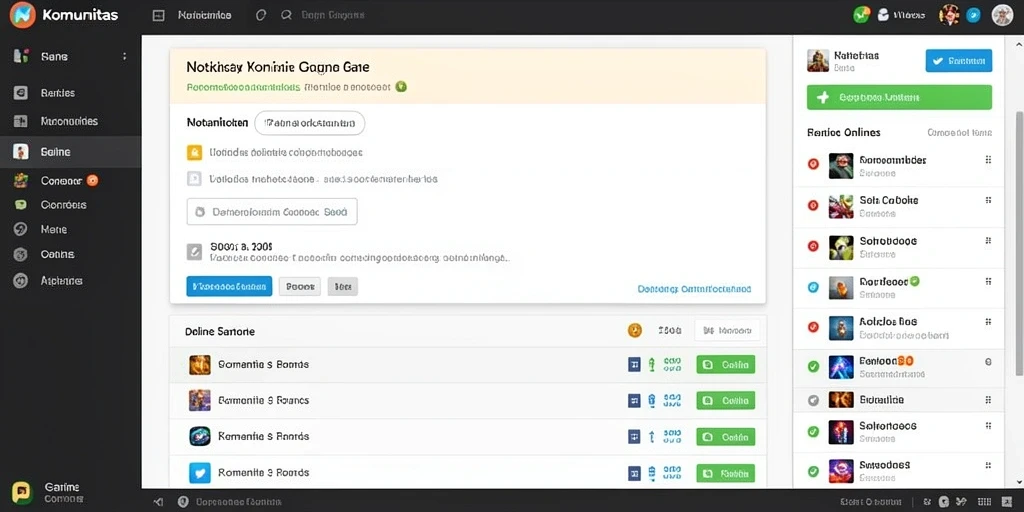Open the kebab menu next to Sans
Screen dimensions: 1024x512
point(124,57)
